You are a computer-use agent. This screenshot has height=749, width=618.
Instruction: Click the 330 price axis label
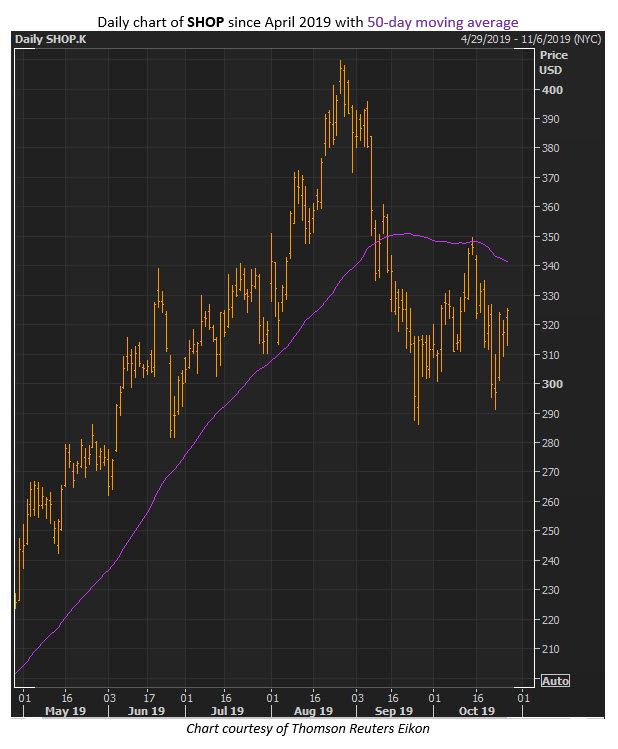coord(550,296)
